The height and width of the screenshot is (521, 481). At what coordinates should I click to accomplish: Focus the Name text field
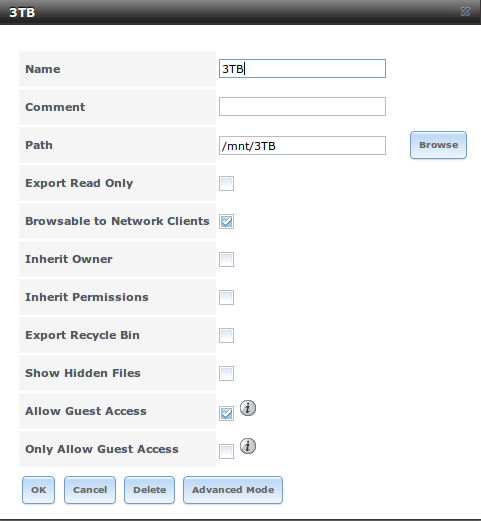[302, 69]
